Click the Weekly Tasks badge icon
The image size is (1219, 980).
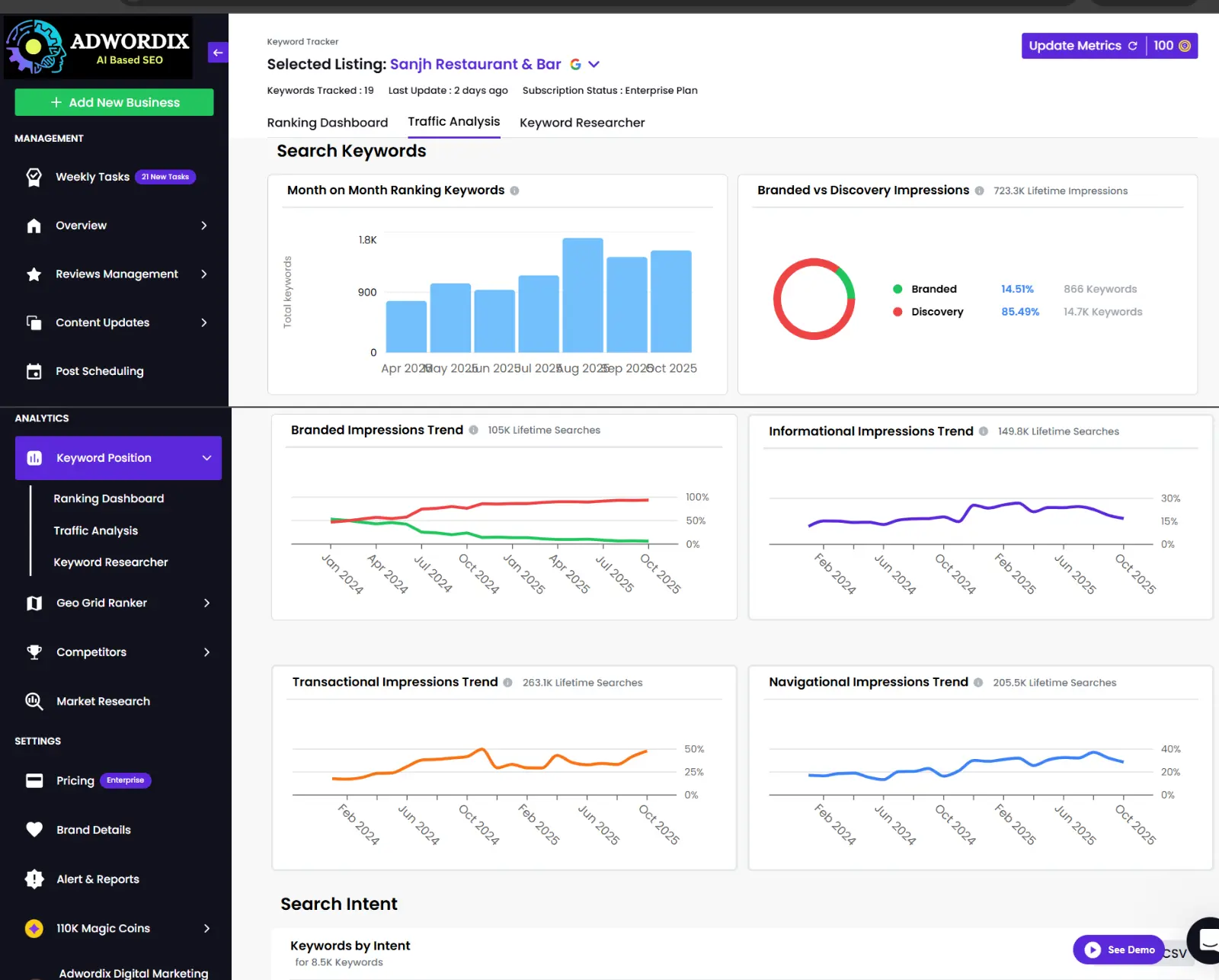click(x=34, y=177)
